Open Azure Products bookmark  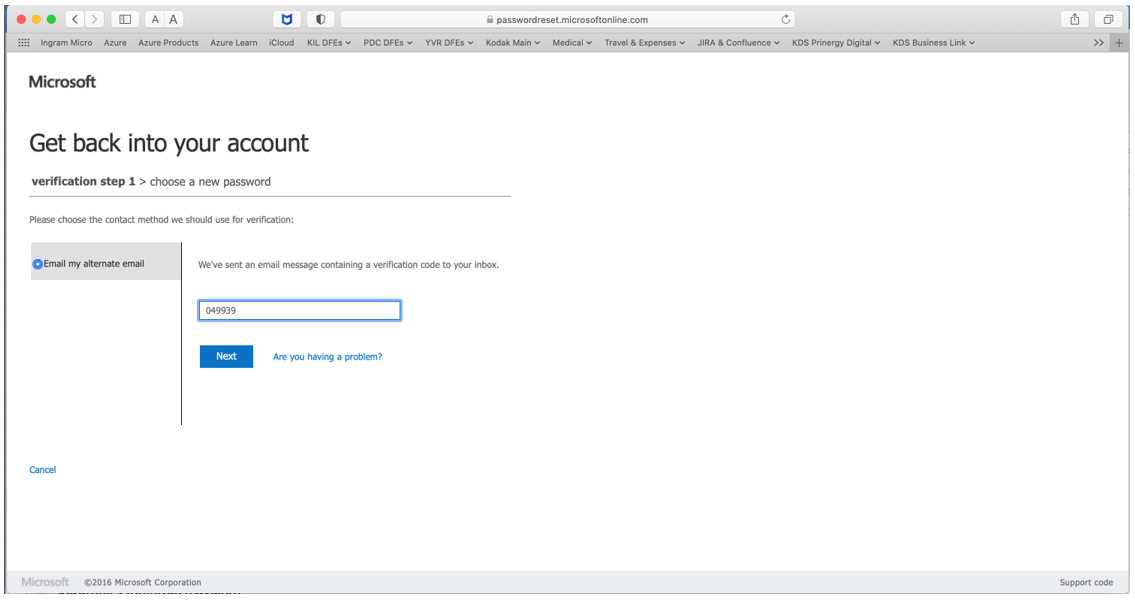(168, 43)
